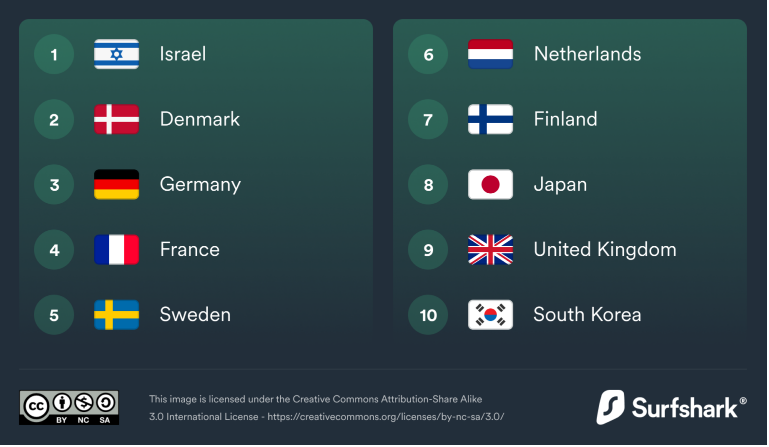Viewport: 769px width, 447px height.
Task: Click the Germany country label
Action: (200, 185)
